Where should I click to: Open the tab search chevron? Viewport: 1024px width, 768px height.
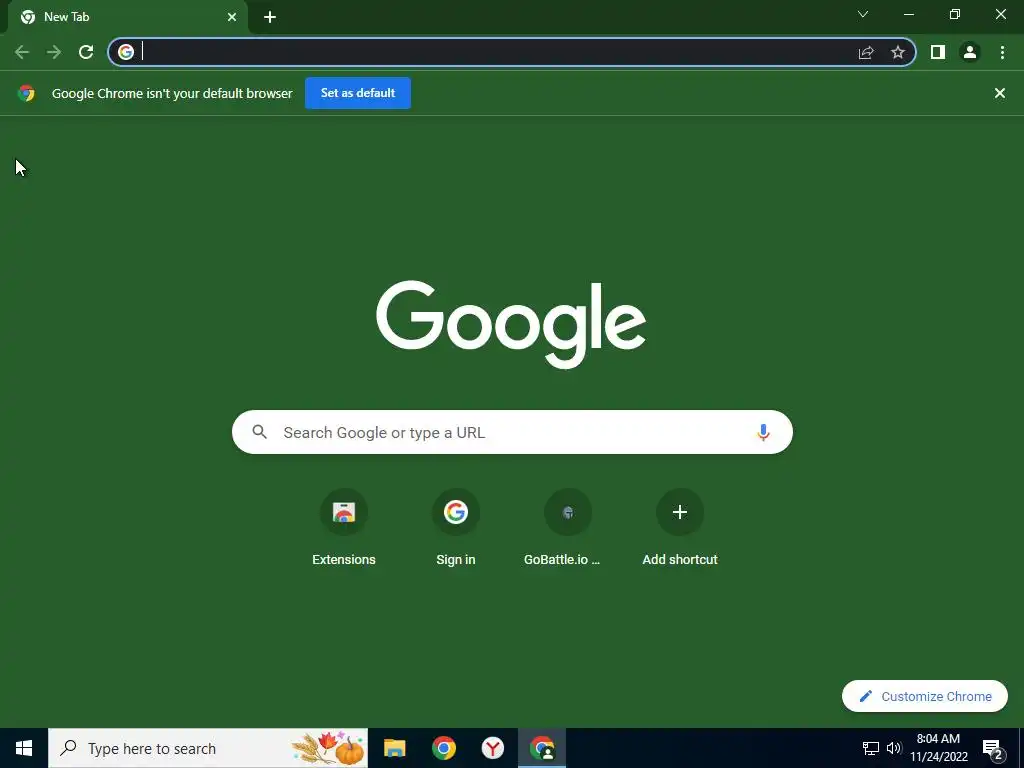point(863,14)
